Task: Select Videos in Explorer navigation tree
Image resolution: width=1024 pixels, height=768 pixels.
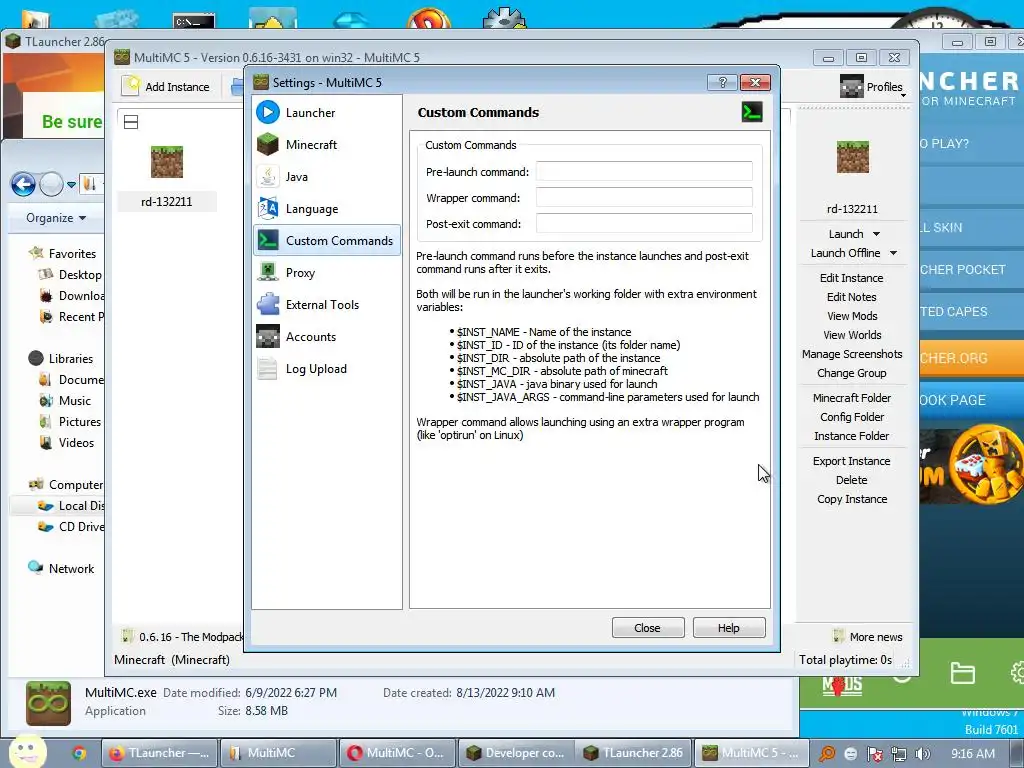Action: tap(67, 442)
